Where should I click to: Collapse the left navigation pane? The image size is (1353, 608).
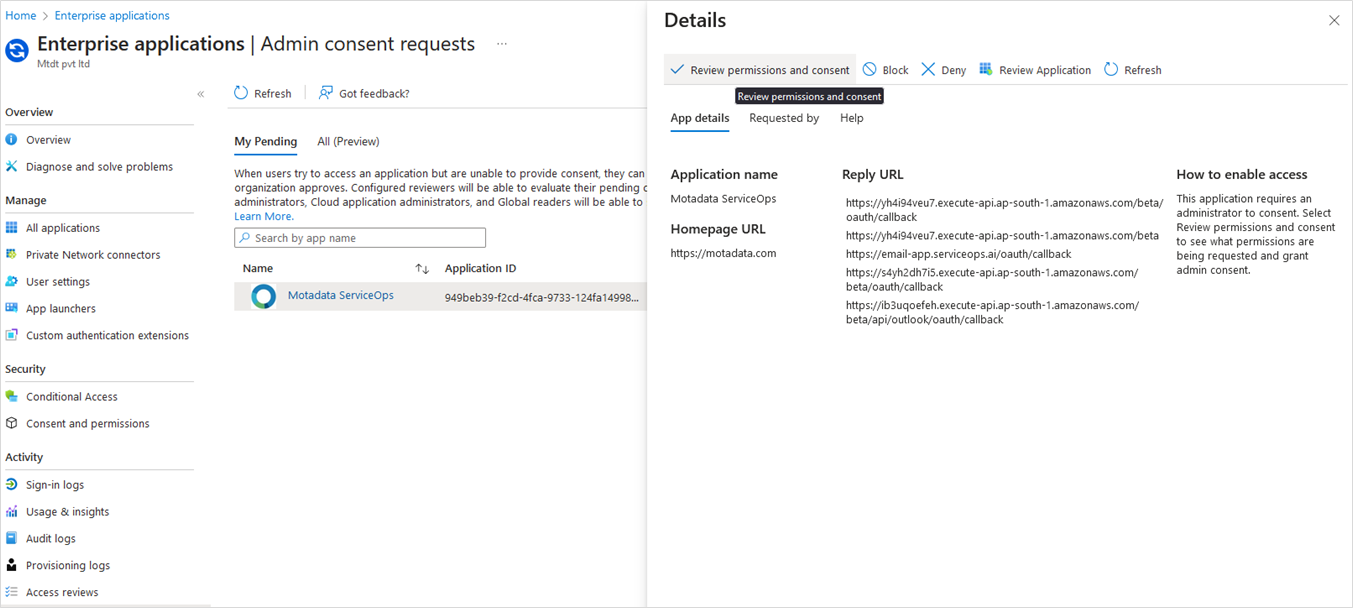point(200,93)
